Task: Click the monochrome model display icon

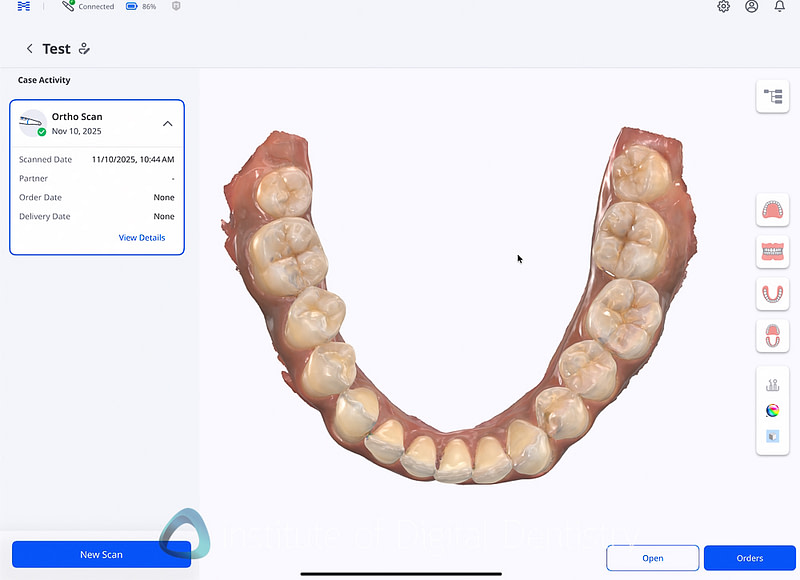Action: tap(772, 437)
